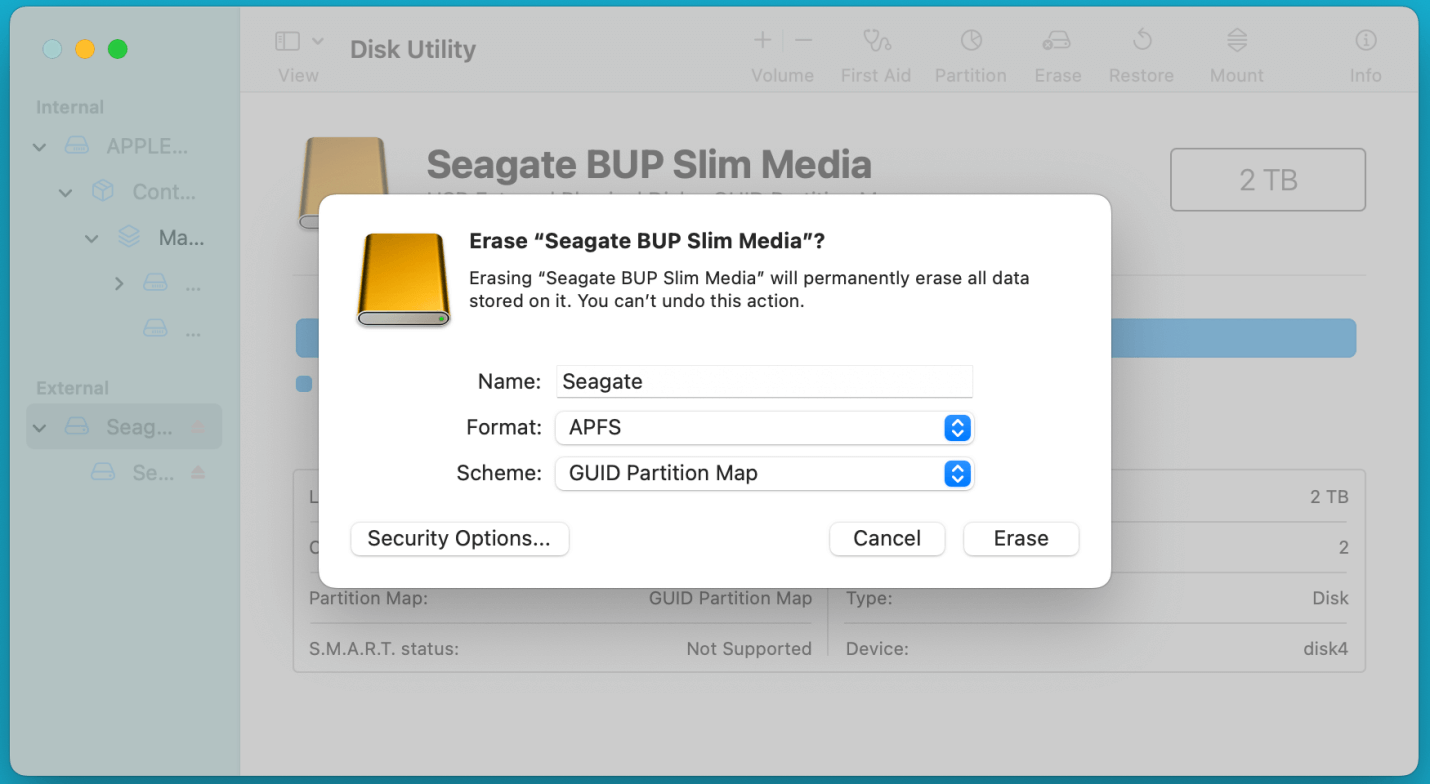Cancel the erase dialog
Image resolution: width=1430 pixels, height=784 pixels.
coord(886,538)
